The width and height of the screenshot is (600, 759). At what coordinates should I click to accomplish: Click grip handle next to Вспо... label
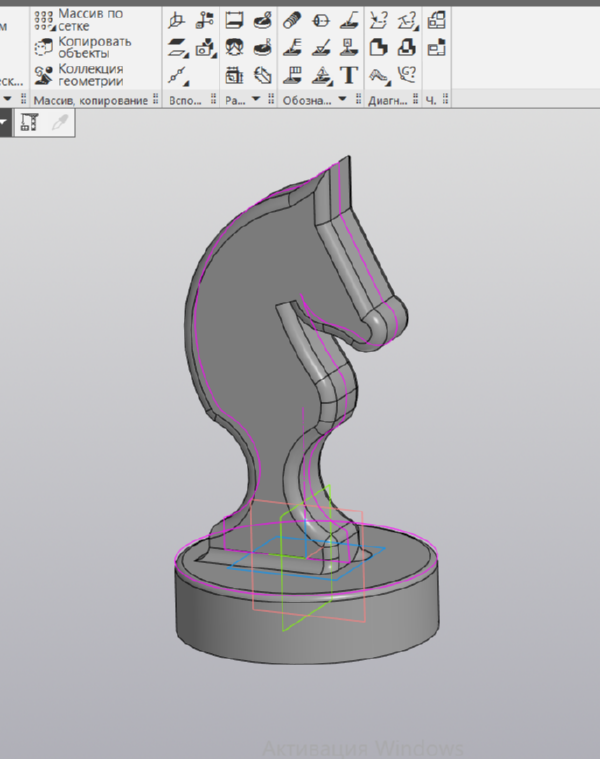tap(213, 99)
